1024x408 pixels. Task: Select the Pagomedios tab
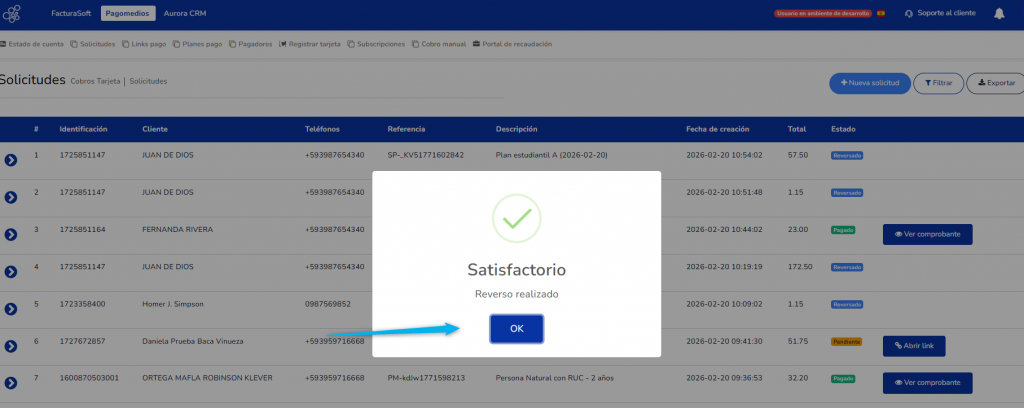coord(128,14)
